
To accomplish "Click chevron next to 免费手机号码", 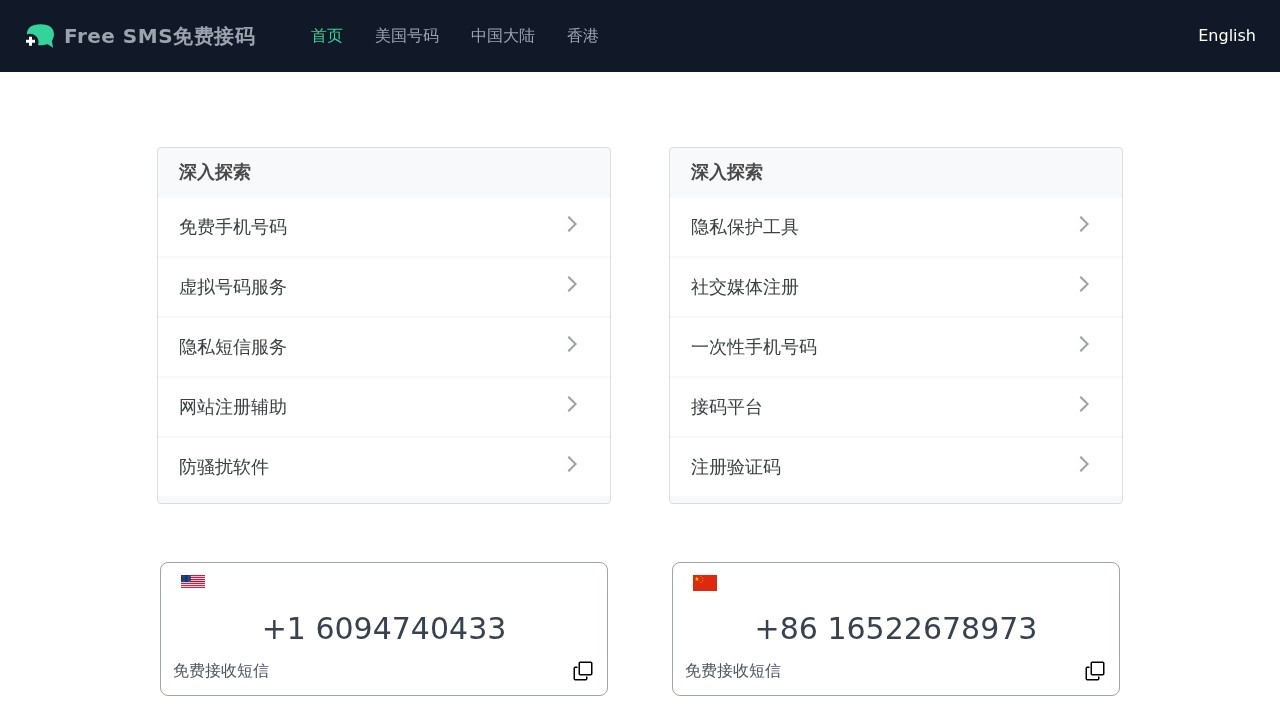I will 572,225.
